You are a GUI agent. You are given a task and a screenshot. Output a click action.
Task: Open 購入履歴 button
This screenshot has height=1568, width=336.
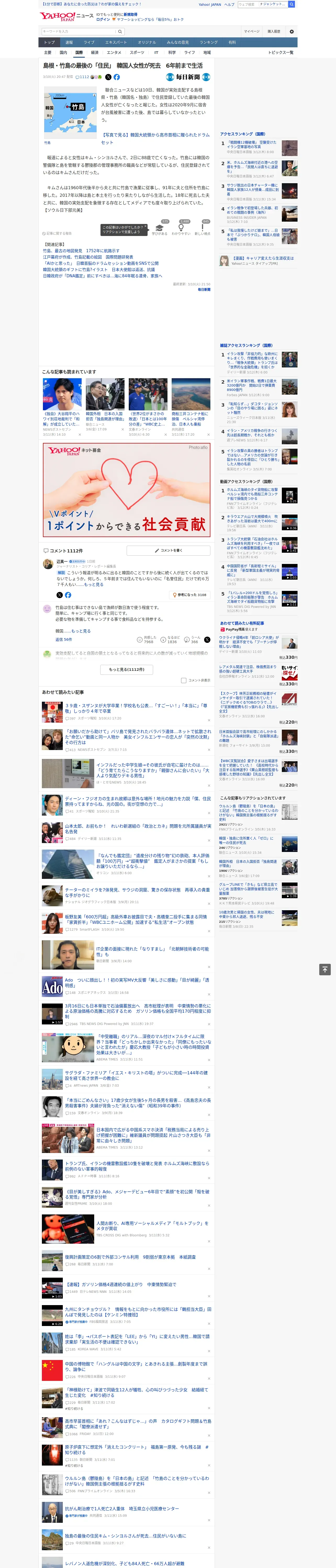pos(274,32)
